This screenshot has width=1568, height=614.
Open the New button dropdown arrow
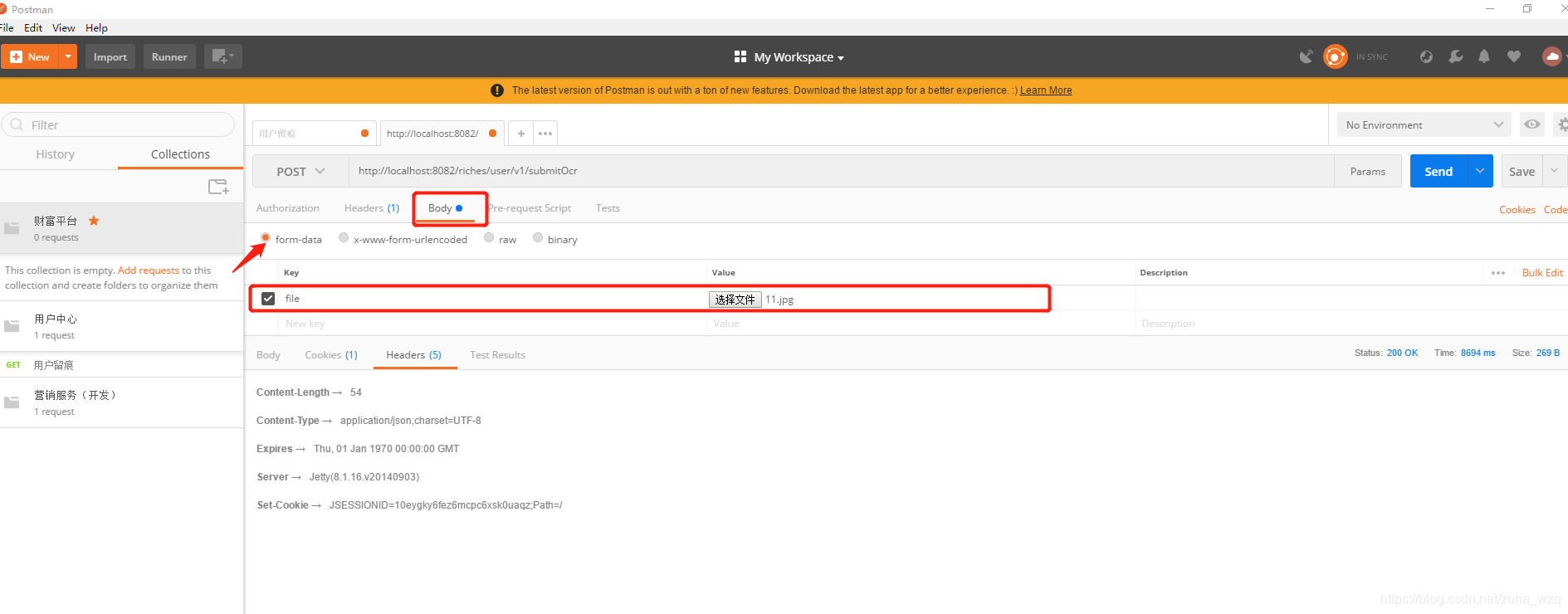[68, 56]
